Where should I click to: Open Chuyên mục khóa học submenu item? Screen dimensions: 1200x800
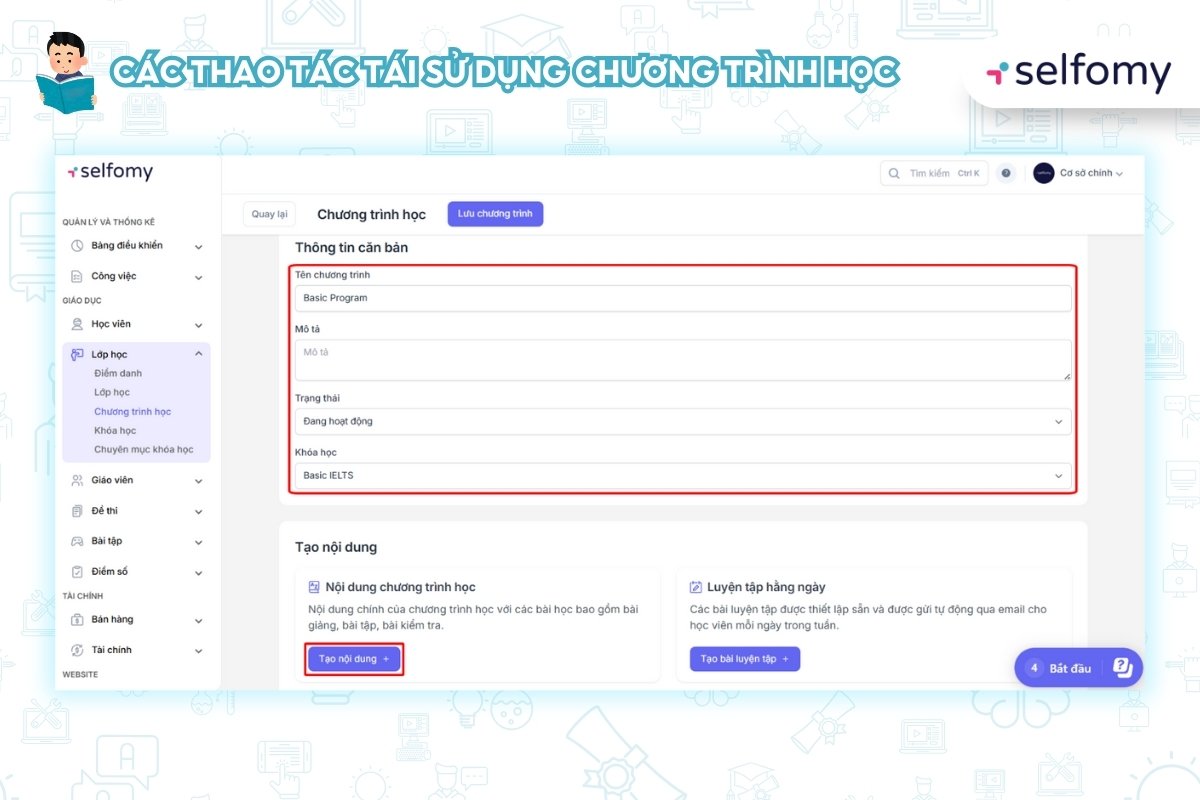click(x=143, y=449)
